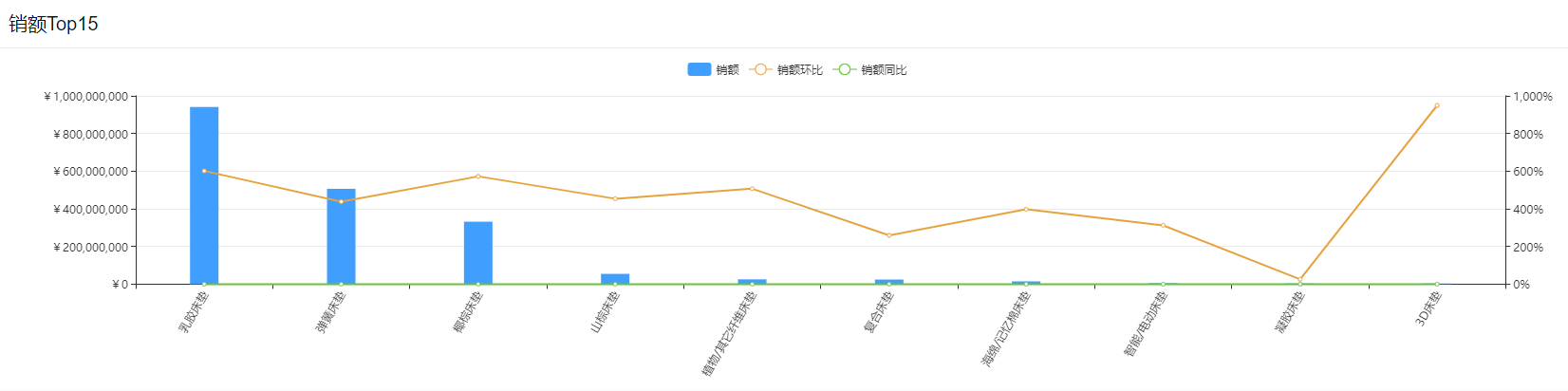Click the orange 销额环比 legend marker
This screenshot has width=1568, height=391.
pos(760,69)
